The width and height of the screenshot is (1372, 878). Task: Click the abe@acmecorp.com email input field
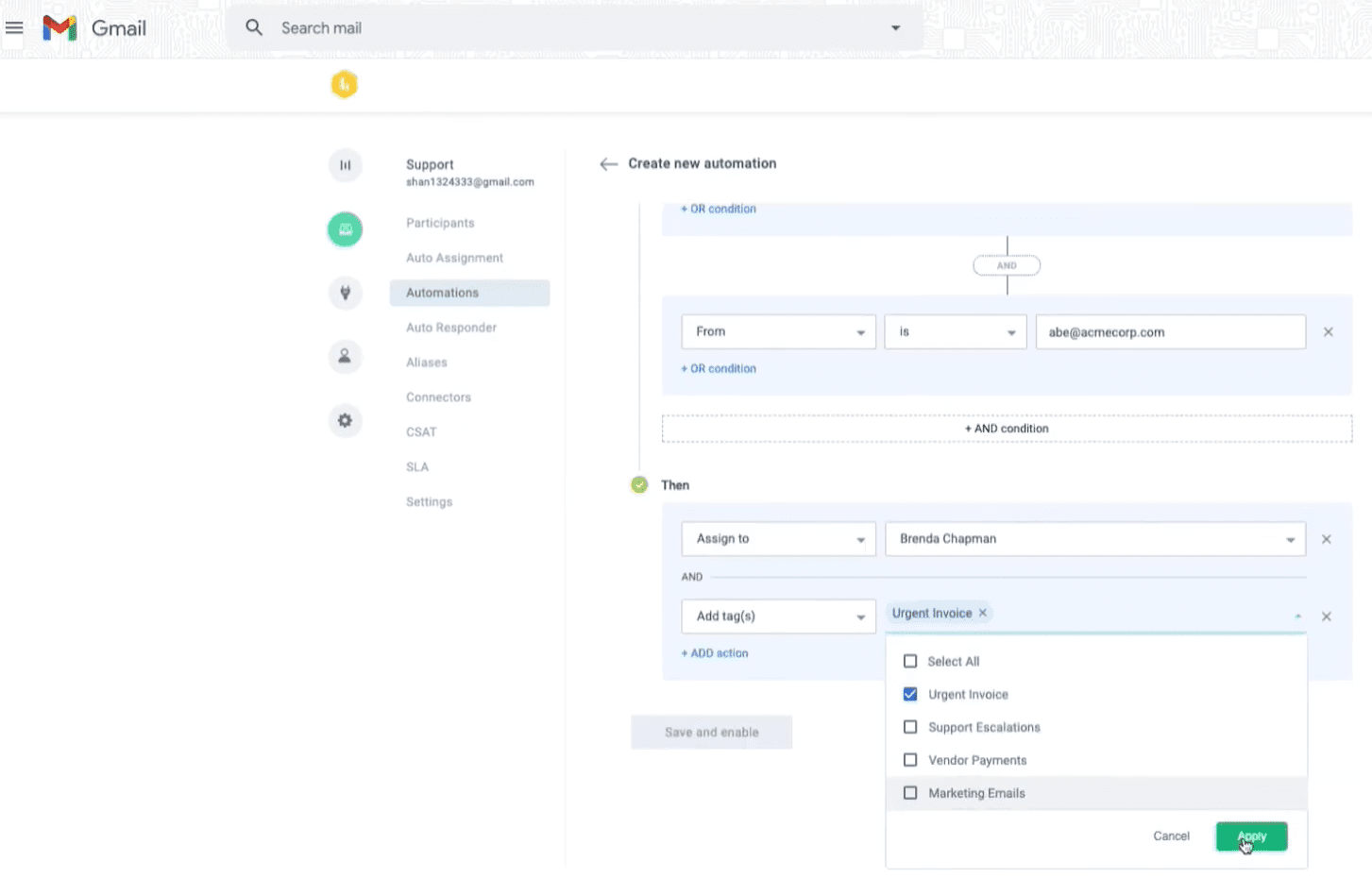(x=1170, y=332)
